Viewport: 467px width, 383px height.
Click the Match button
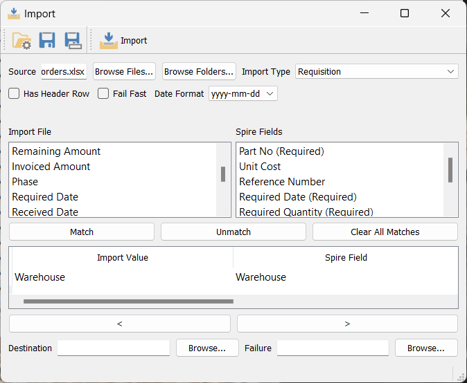[82, 232]
